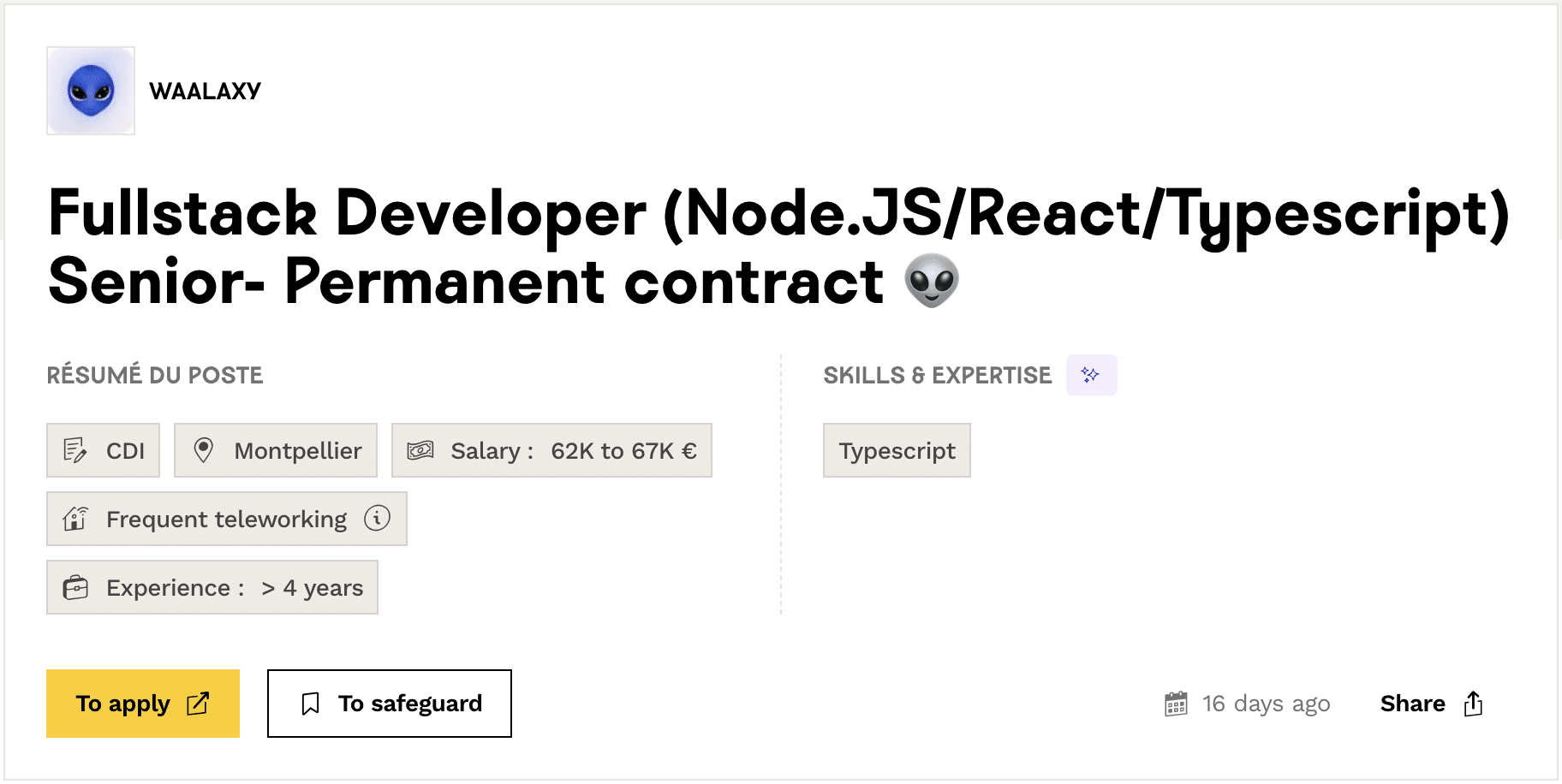Select the Typescript skill tag
Viewport: 1562px width, 784px height.
pos(897,450)
